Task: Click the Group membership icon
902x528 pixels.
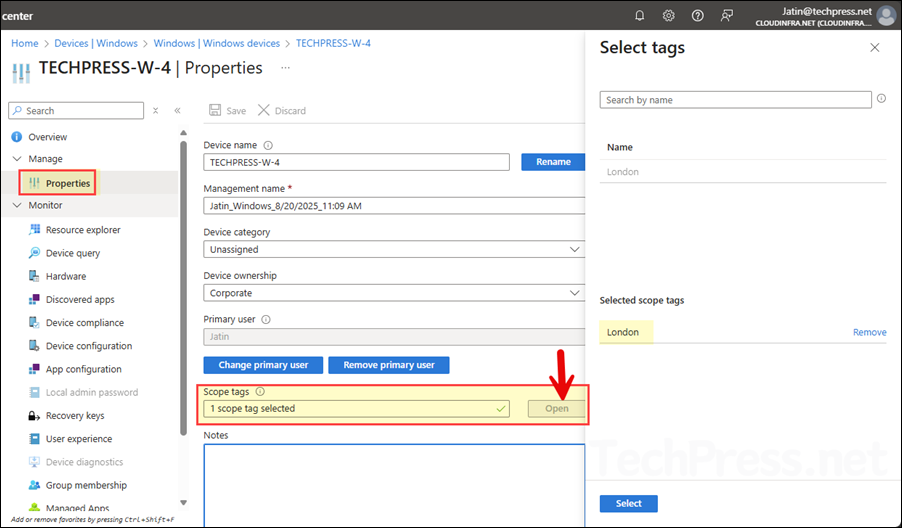Action: (x=35, y=485)
